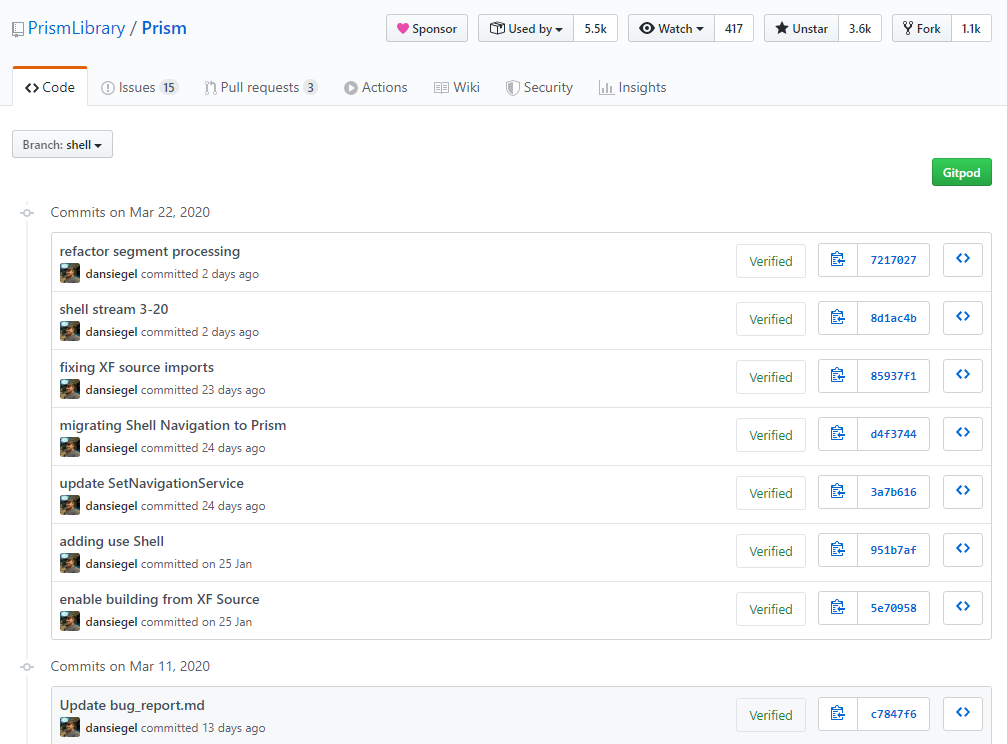Open commit 'Update bug_report.md'
Viewport: 1007px width, 744px height.
pyautogui.click(x=132, y=705)
